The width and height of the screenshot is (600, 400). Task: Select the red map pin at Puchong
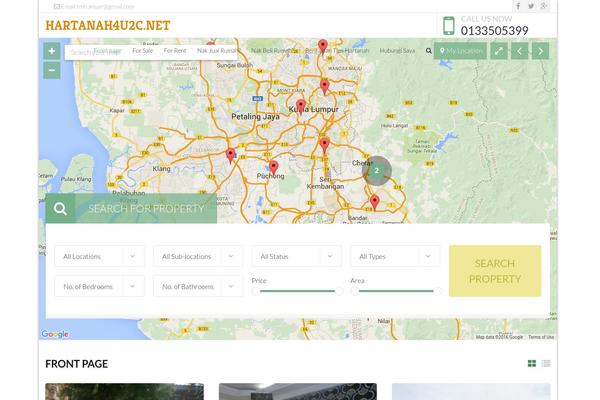[273, 168]
